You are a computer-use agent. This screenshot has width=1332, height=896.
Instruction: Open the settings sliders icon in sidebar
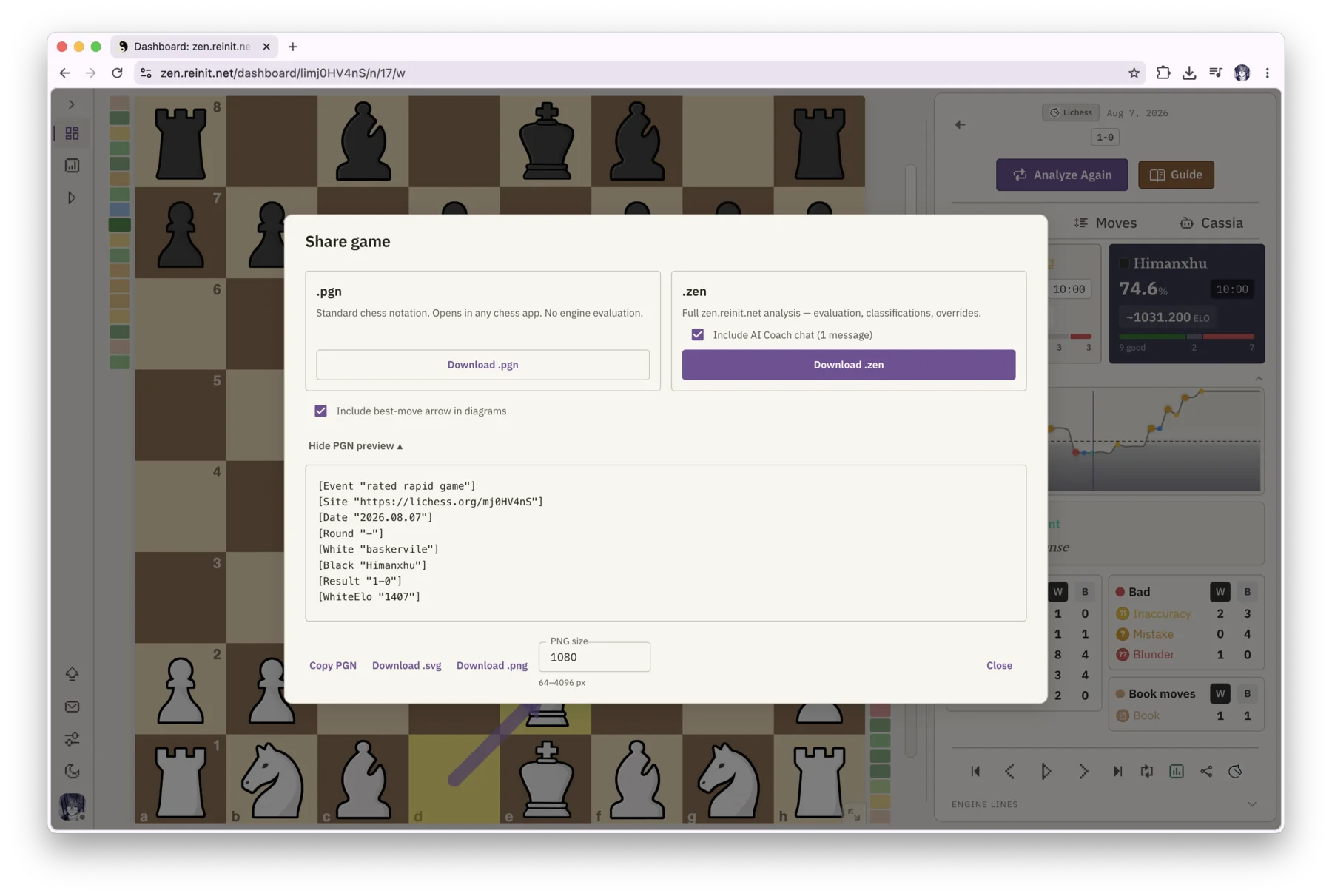click(x=72, y=739)
